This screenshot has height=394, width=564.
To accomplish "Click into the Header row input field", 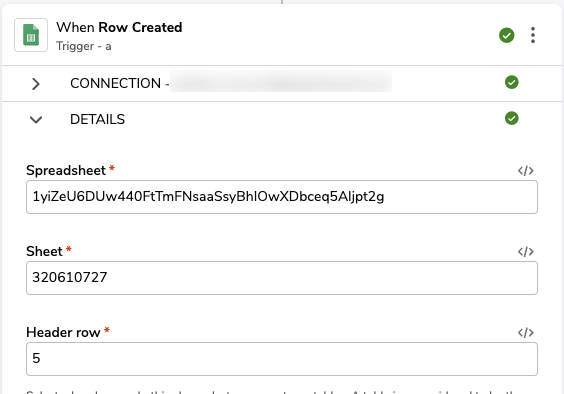I will (282, 359).
